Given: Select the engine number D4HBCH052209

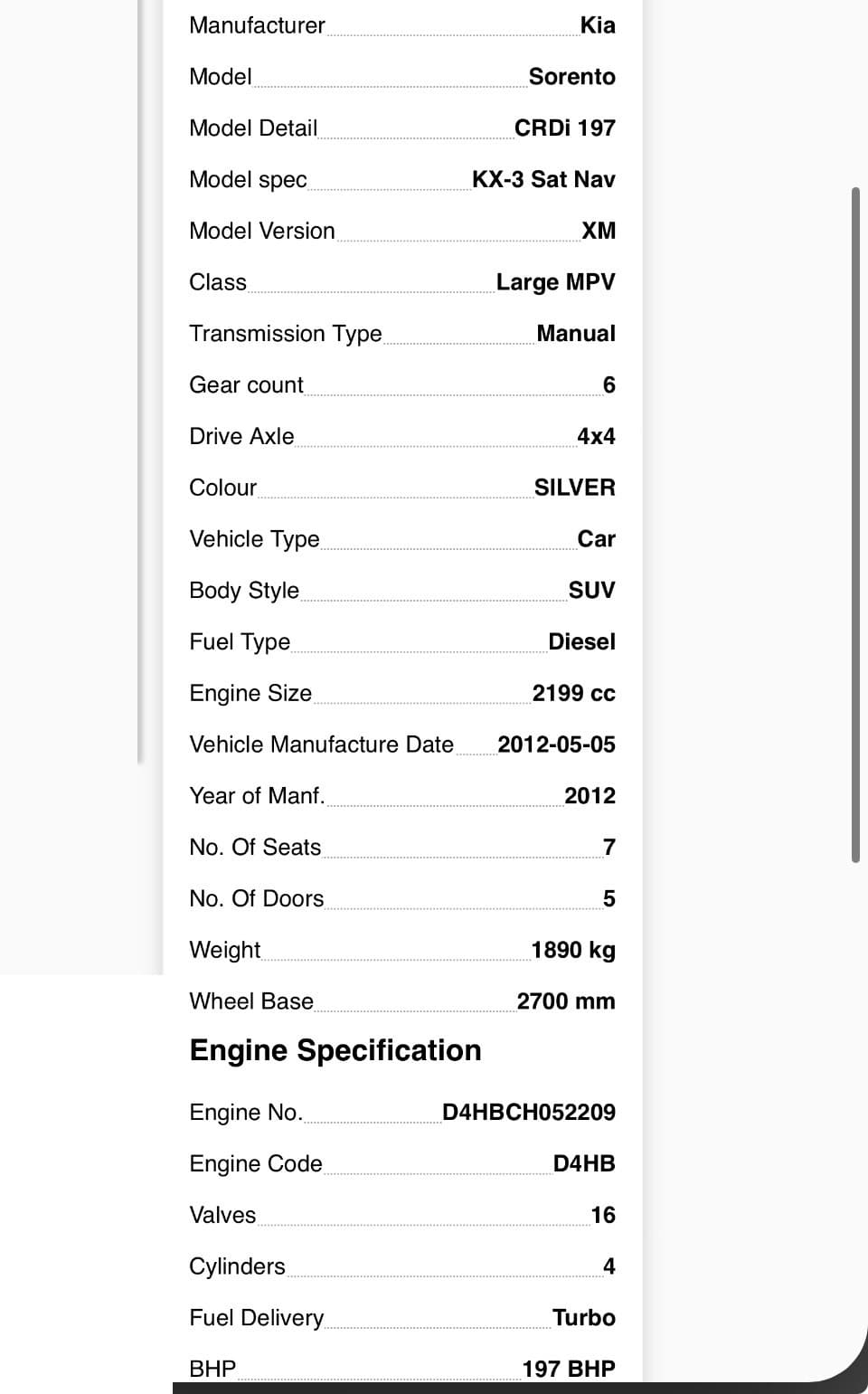Looking at the screenshot, I should click(x=529, y=1113).
